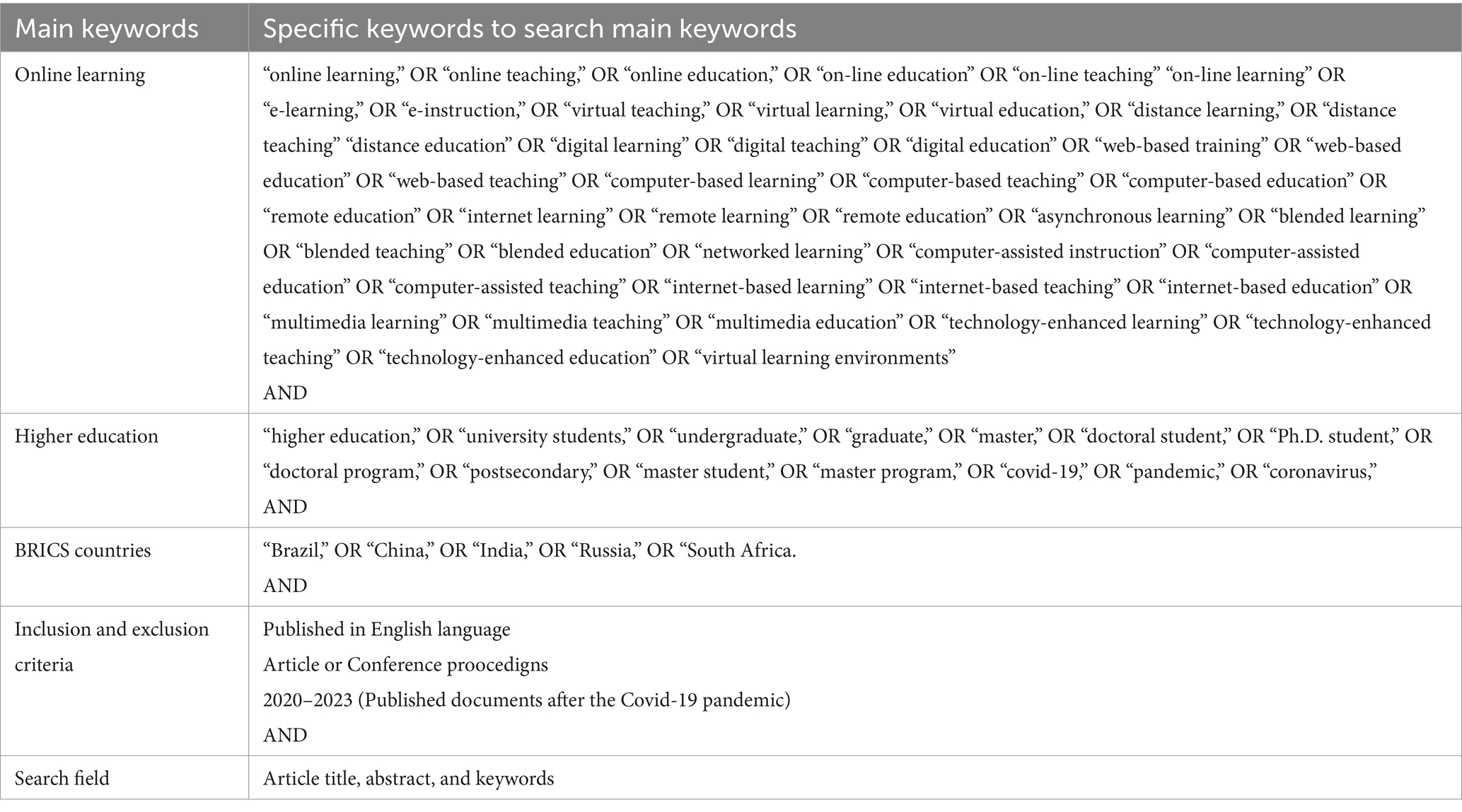Click the line starting 'OR “blended teaching”'
The image size is (1462, 812).
click(811, 251)
